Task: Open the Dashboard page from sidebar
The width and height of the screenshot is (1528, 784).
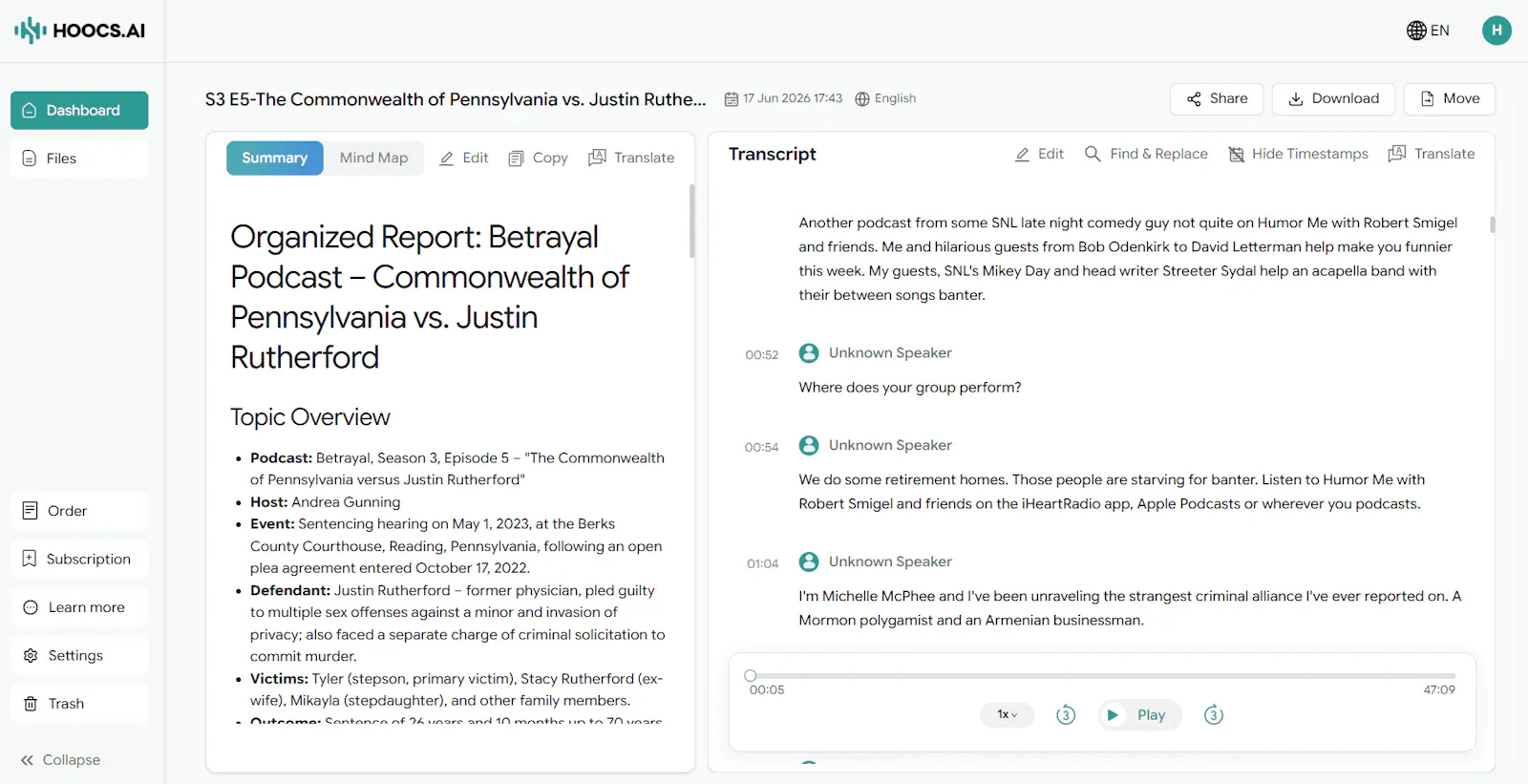Action: click(79, 110)
